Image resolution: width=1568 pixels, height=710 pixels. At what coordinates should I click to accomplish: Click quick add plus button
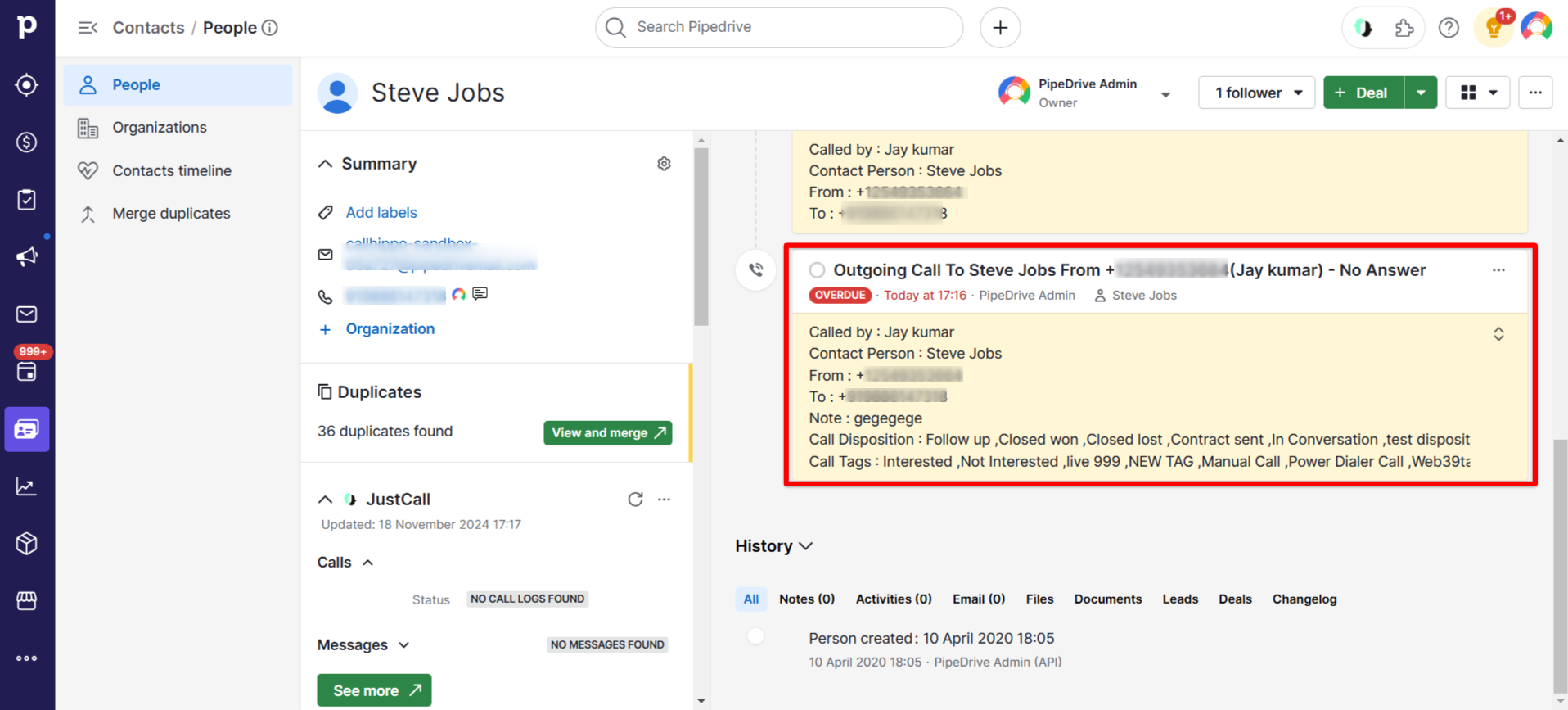pyautogui.click(x=1000, y=28)
